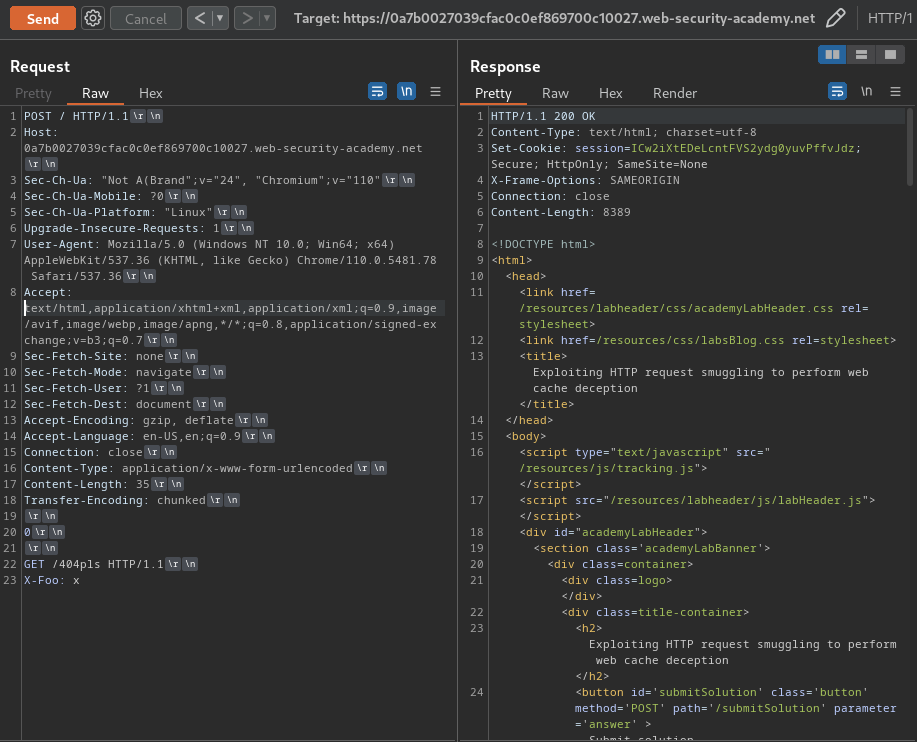Click 'Content-Type: text/html; charset=utf-8' response header

click(x=623, y=132)
